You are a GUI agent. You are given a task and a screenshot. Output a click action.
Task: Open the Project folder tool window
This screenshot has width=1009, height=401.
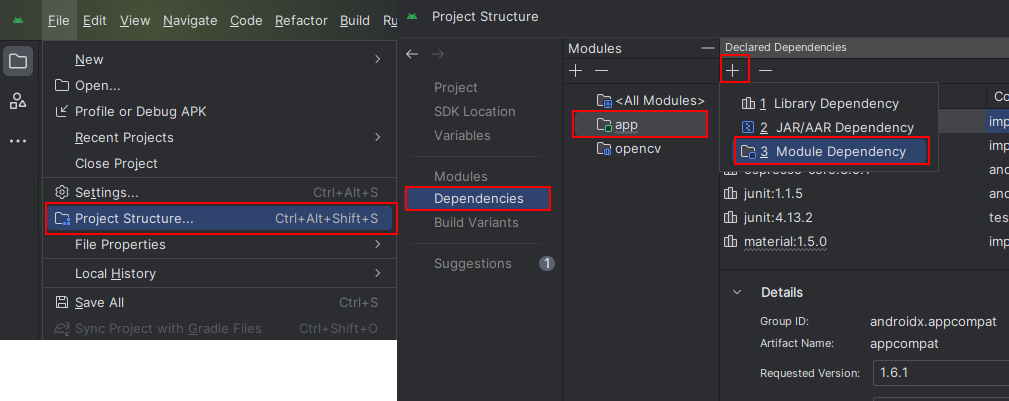[x=18, y=61]
